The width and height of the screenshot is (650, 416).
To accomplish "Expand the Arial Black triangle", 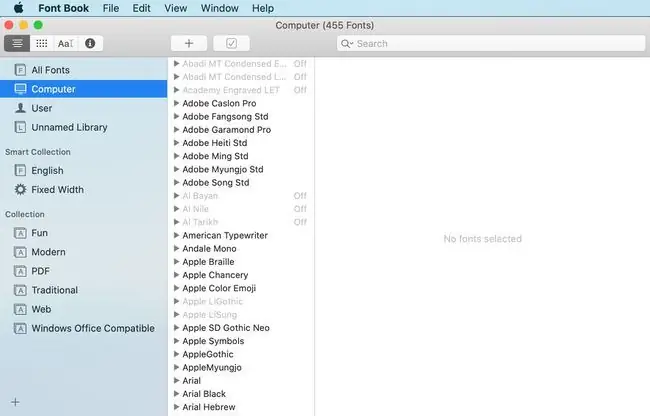I will (x=176, y=394).
